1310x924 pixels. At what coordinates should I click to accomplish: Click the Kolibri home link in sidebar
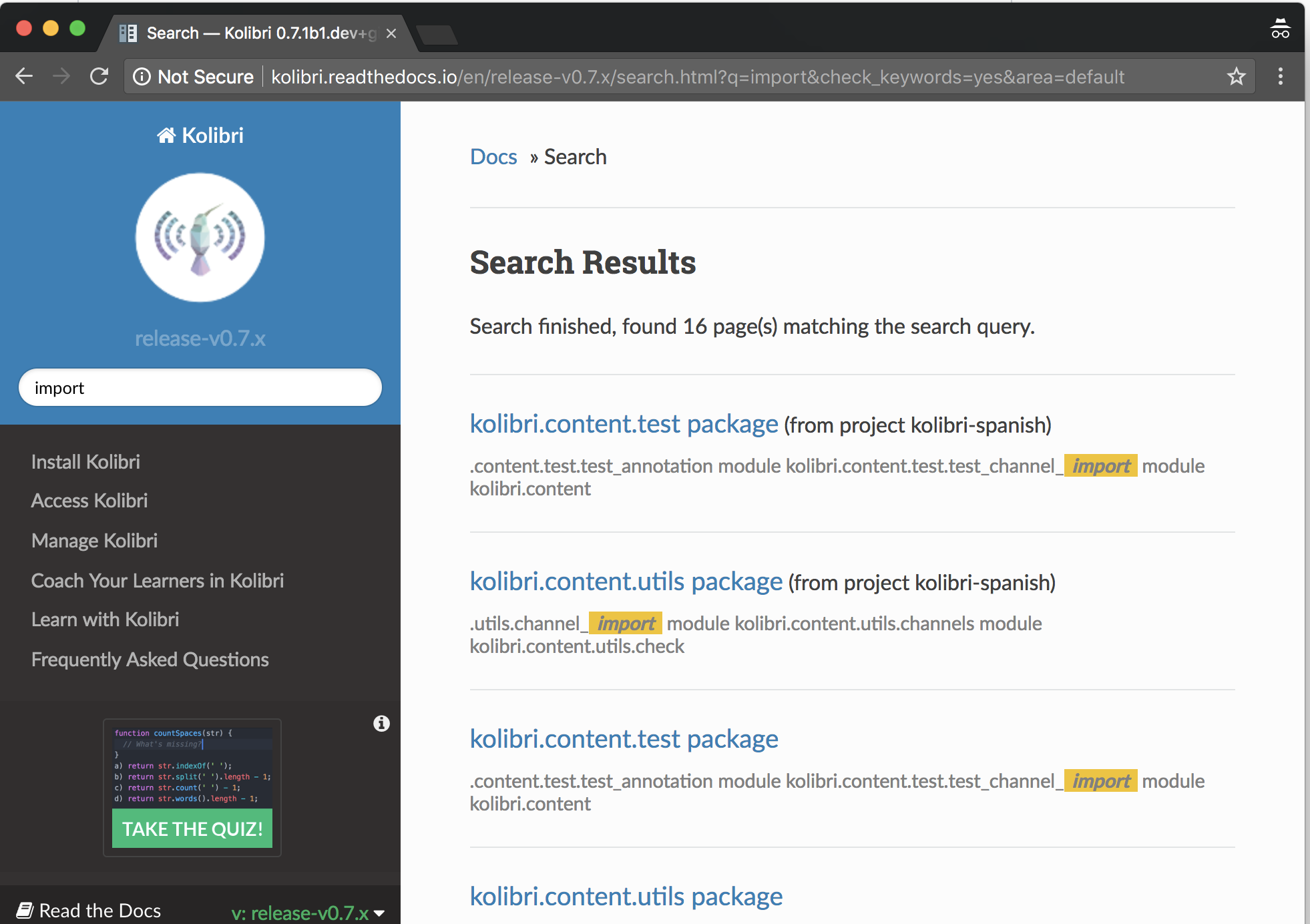(200, 136)
